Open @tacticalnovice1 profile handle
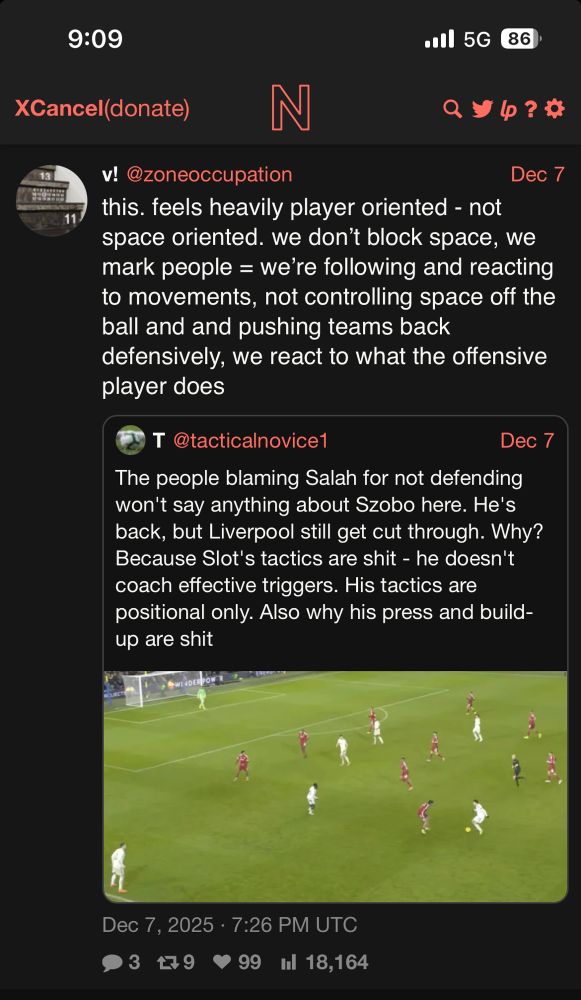This screenshot has height=1000, width=581. coord(250,440)
